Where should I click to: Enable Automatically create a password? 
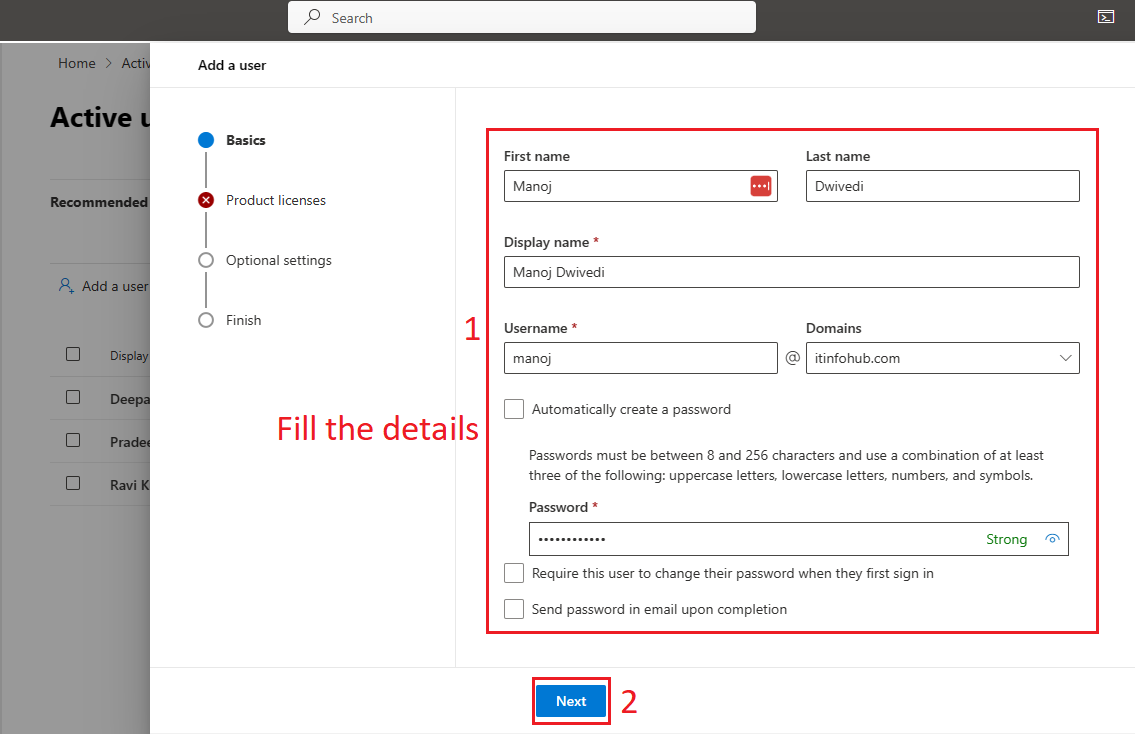514,409
